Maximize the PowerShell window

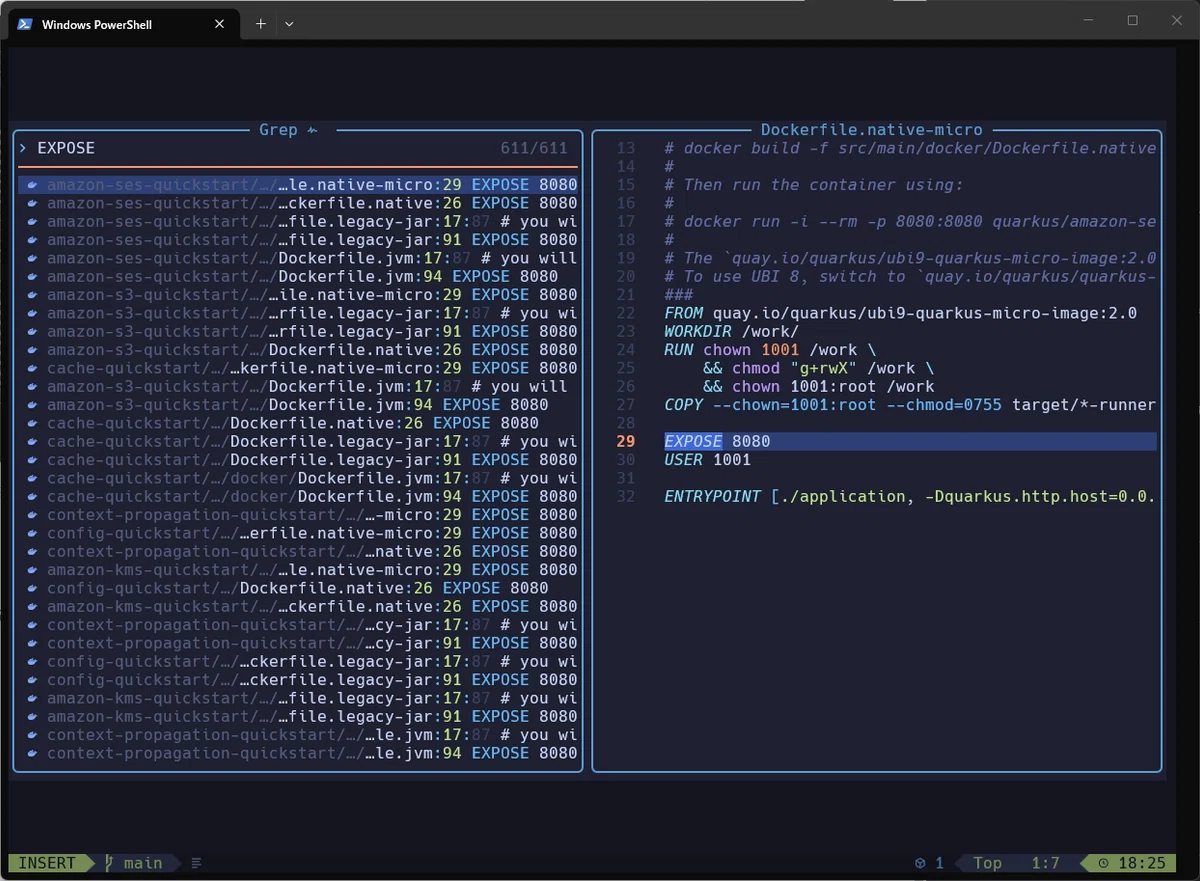pyautogui.click(x=1133, y=20)
